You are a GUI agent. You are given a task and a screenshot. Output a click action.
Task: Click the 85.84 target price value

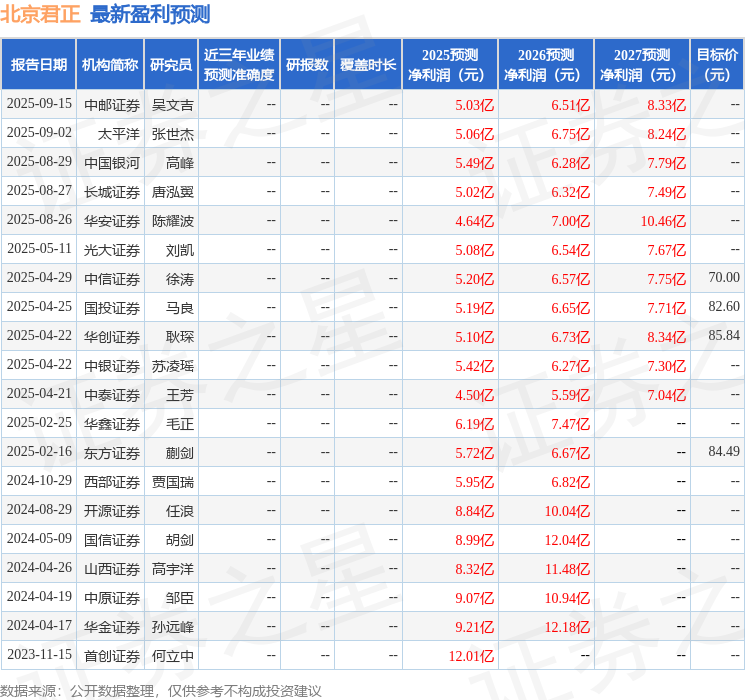(x=723, y=336)
